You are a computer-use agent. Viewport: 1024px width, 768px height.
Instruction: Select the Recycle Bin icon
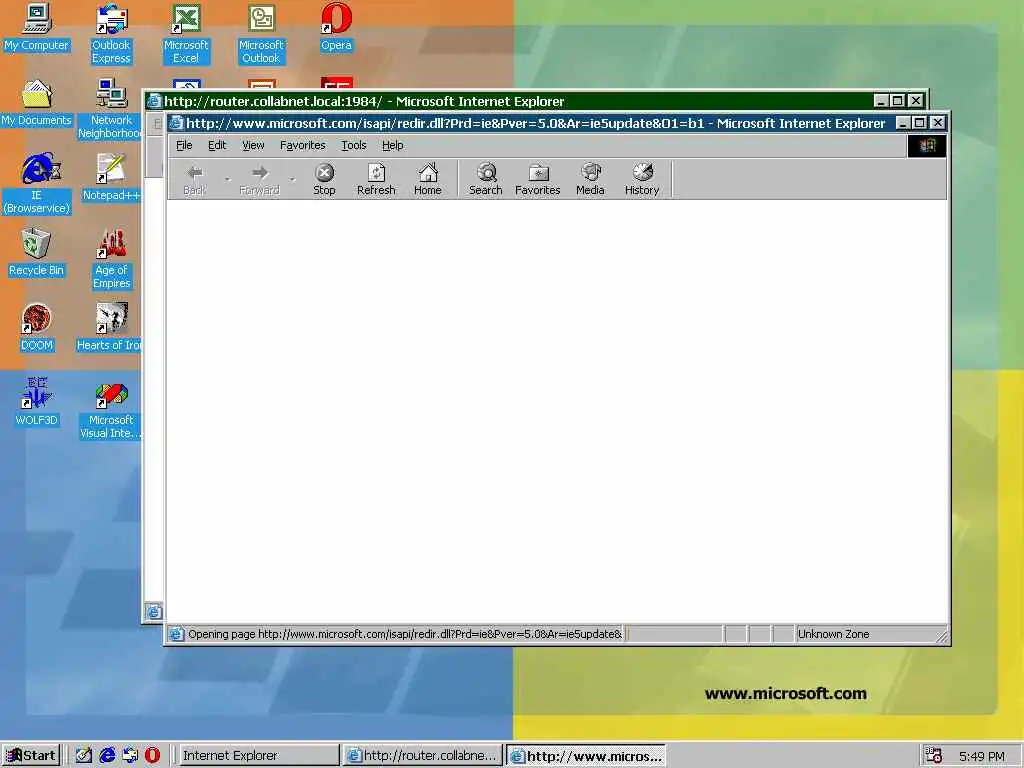point(36,253)
